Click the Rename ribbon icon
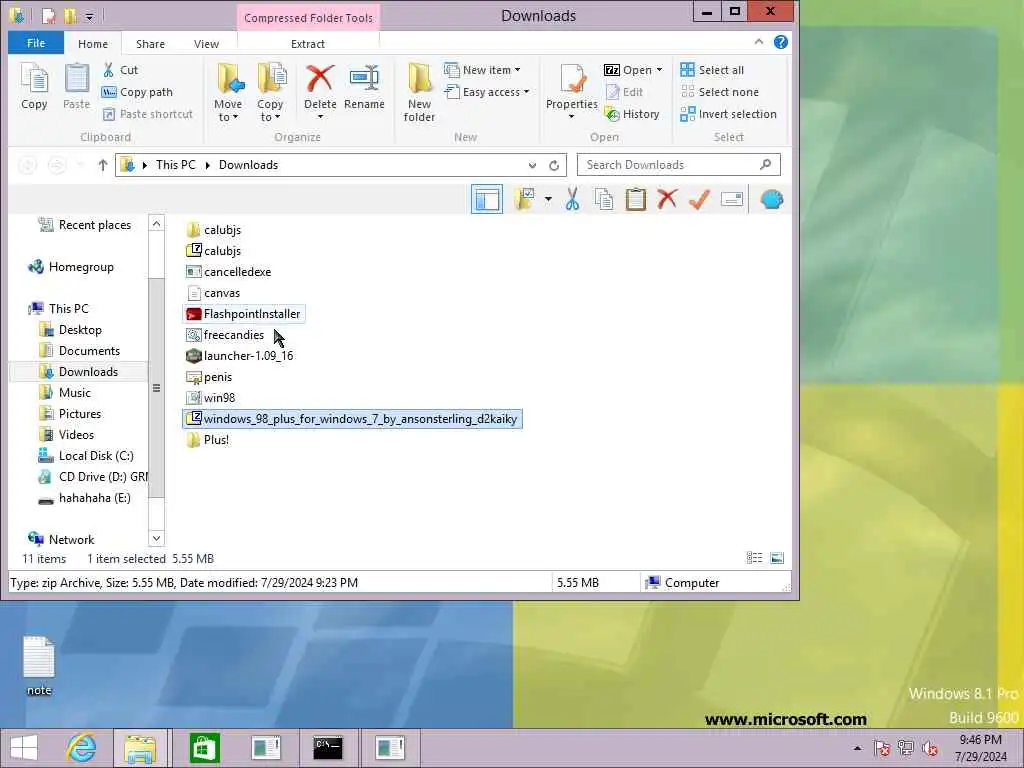The width and height of the screenshot is (1024, 768). tap(364, 87)
